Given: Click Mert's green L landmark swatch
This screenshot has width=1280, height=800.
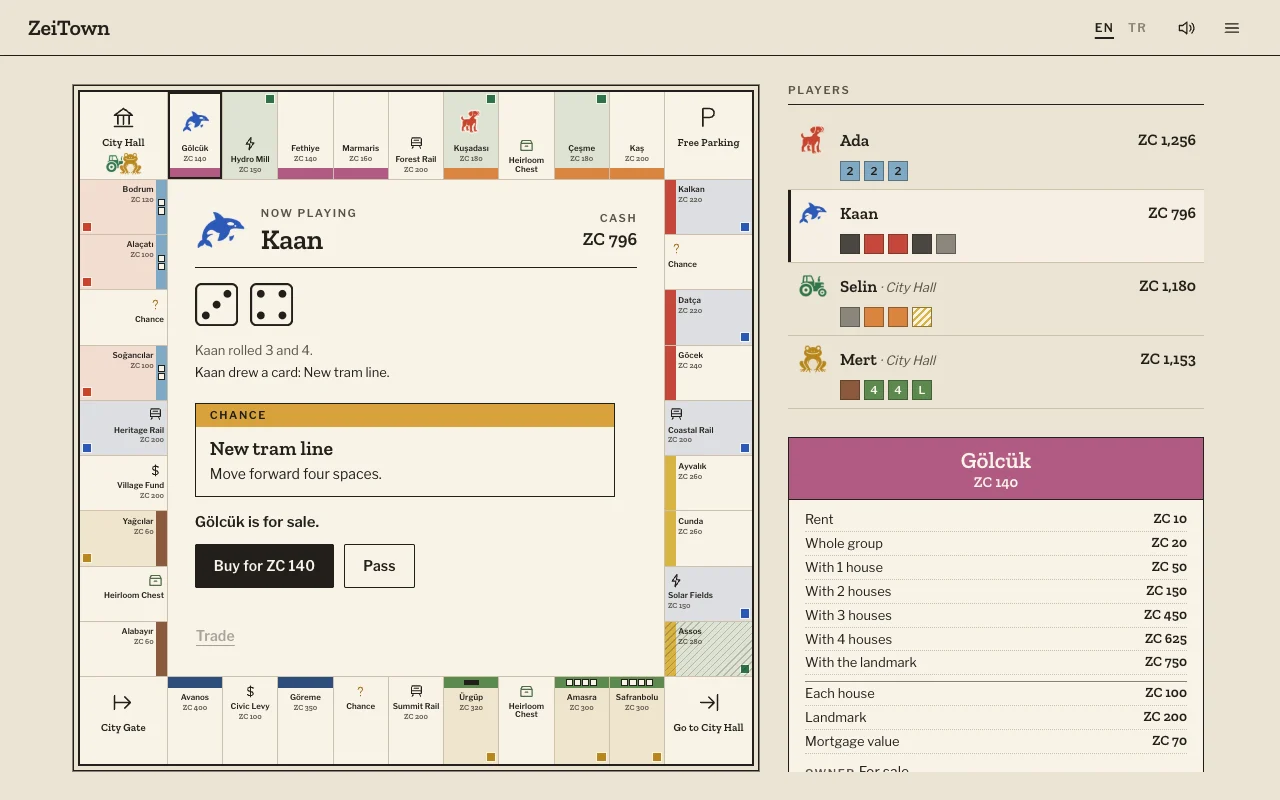Looking at the screenshot, I should (922, 390).
